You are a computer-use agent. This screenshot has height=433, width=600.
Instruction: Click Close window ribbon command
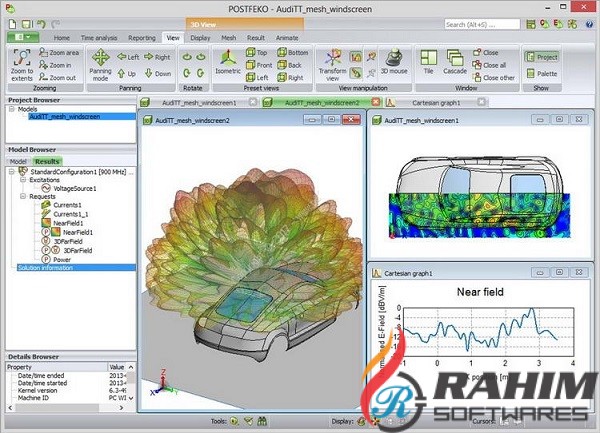click(485, 52)
